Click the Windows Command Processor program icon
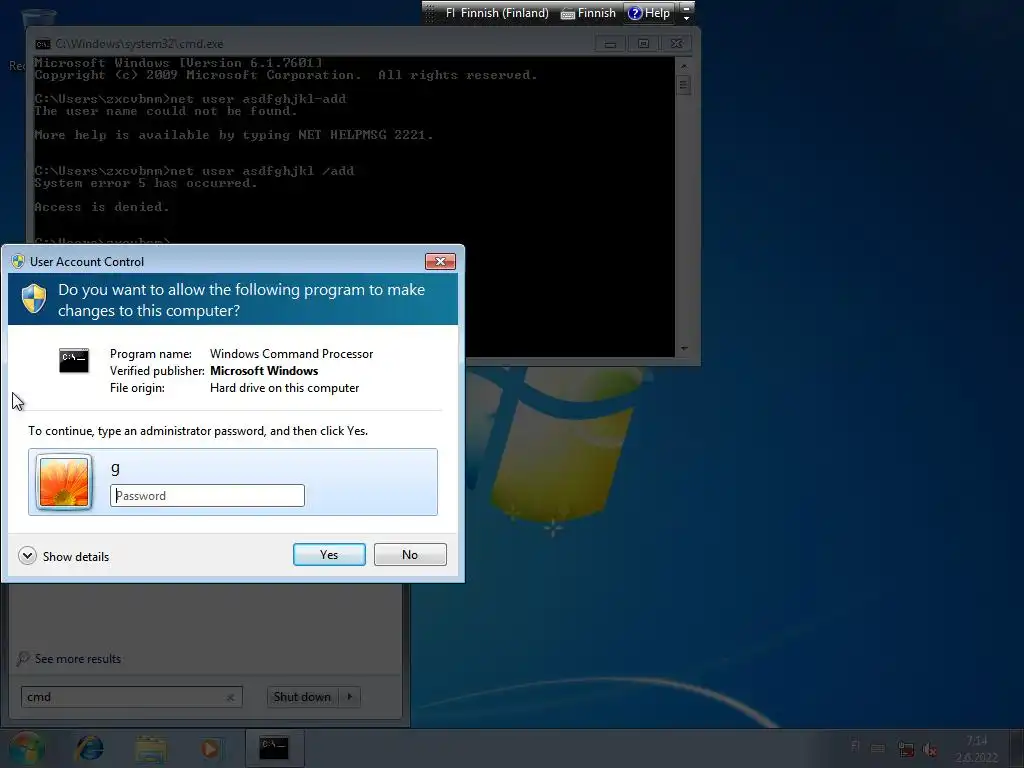Viewport: 1024px width, 768px height. pyautogui.click(x=74, y=360)
